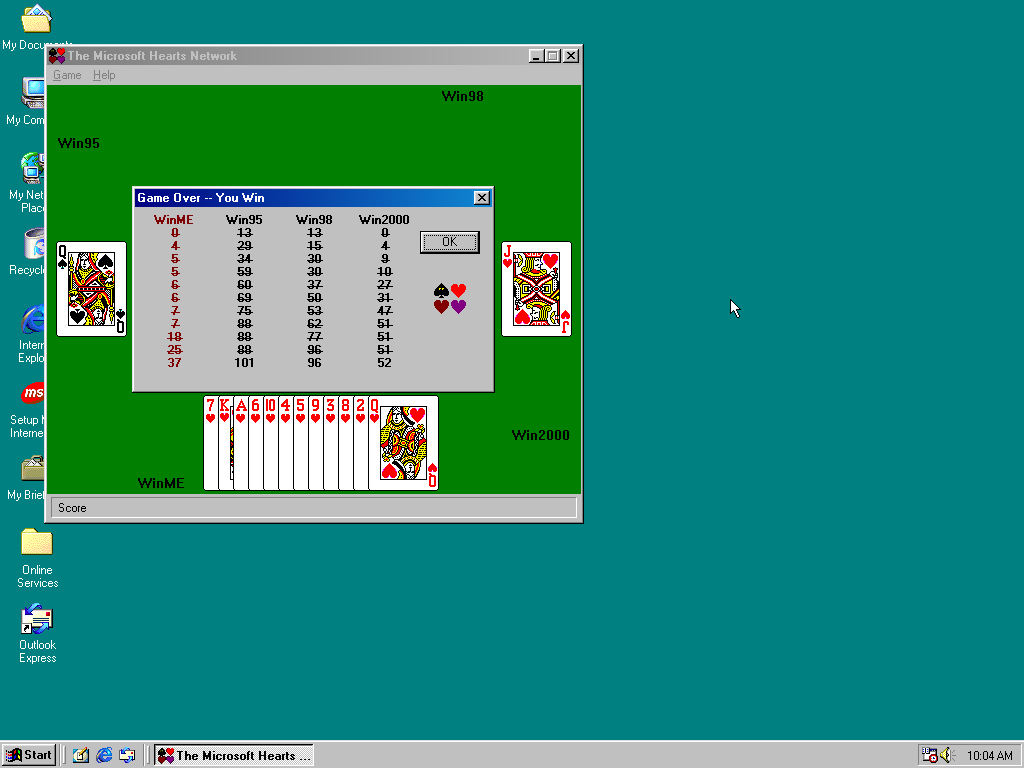Click the Jack of Hearts card
This screenshot has height=768, width=1024.
[x=536, y=289]
